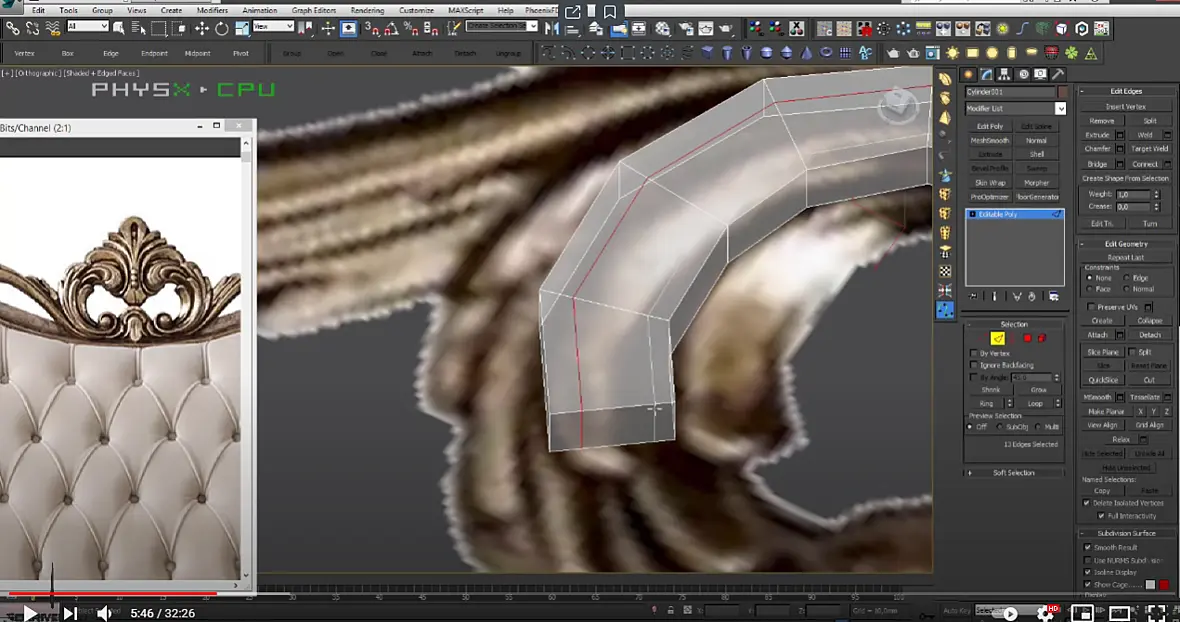Open the Customize menu
Image resolution: width=1180 pixels, height=622 pixels.
pyautogui.click(x=416, y=11)
